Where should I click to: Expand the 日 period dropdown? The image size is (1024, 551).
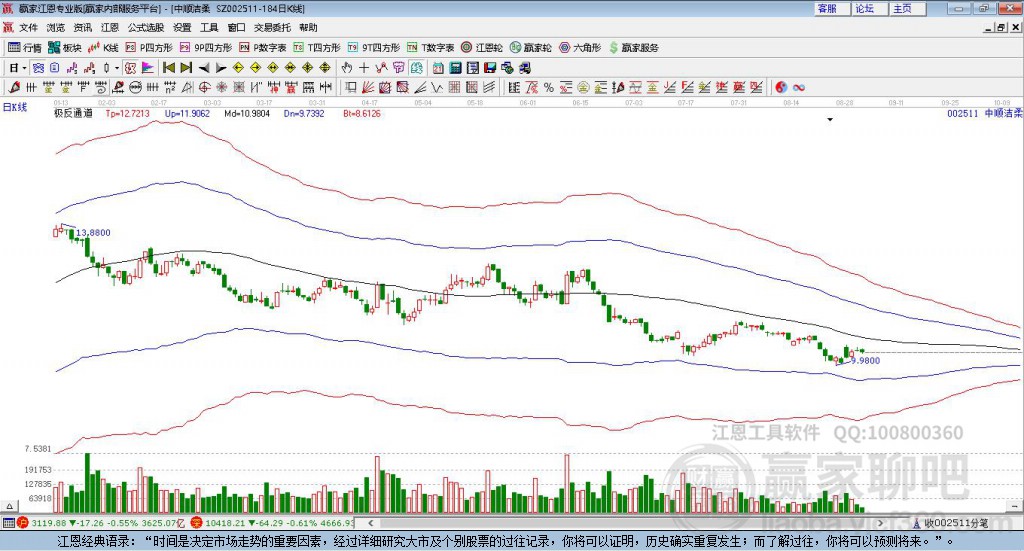(x=24, y=68)
